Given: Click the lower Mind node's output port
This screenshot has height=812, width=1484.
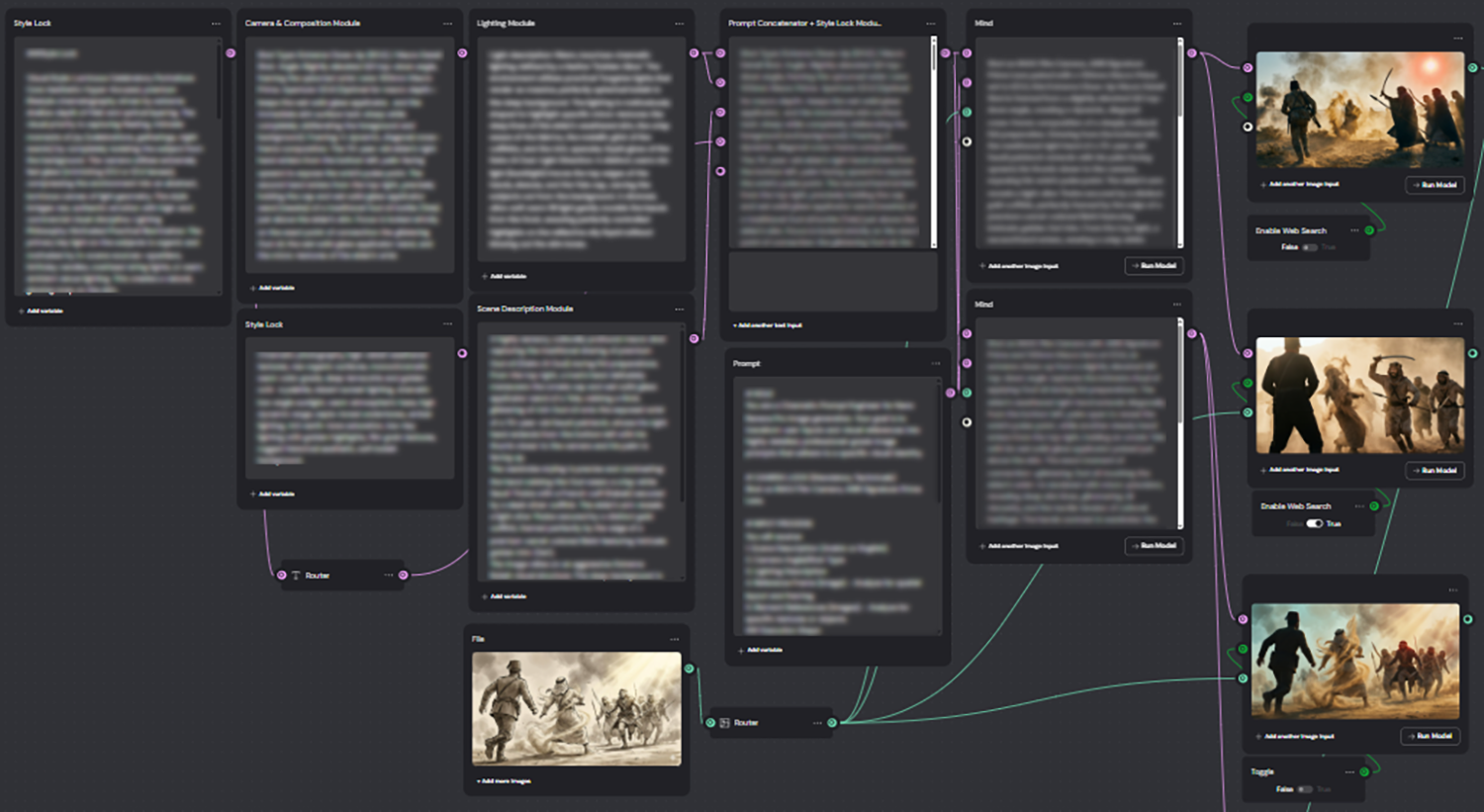Looking at the screenshot, I should 1191,333.
